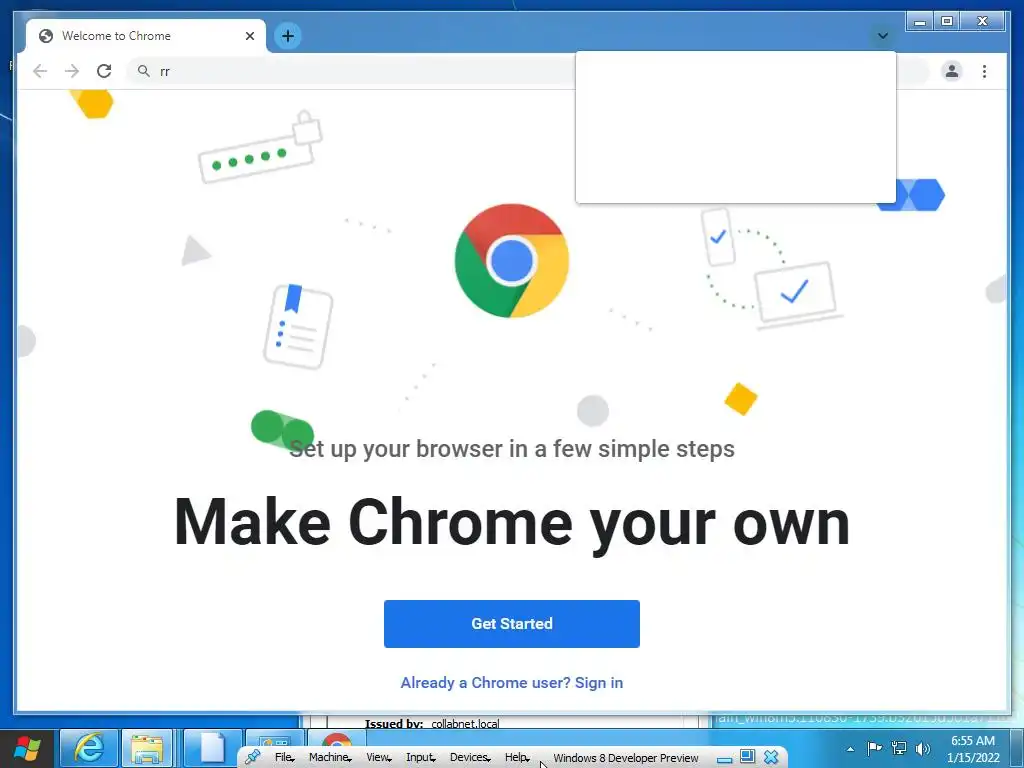Click the forward navigation arrow
Screen dimensions: 1024x768
[x=72, y=71]
